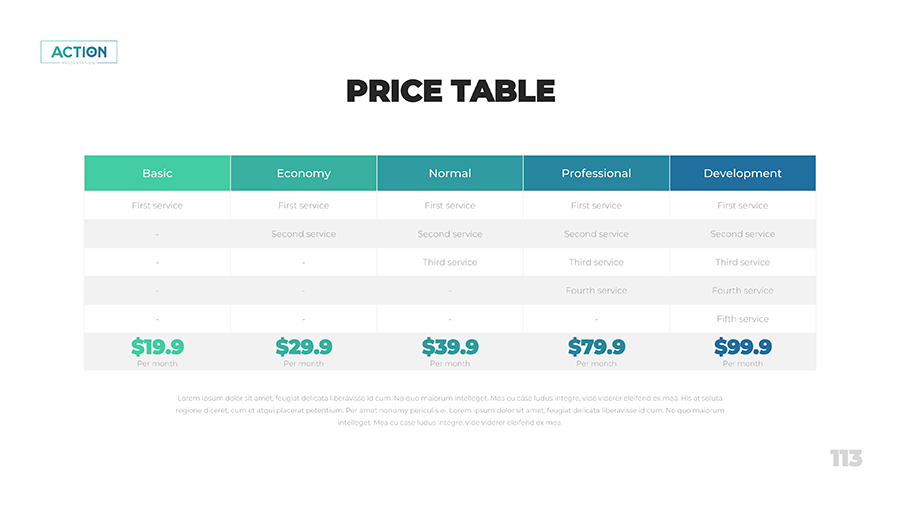
Task: Click the $19.9 price
Action: click(157, 347)
